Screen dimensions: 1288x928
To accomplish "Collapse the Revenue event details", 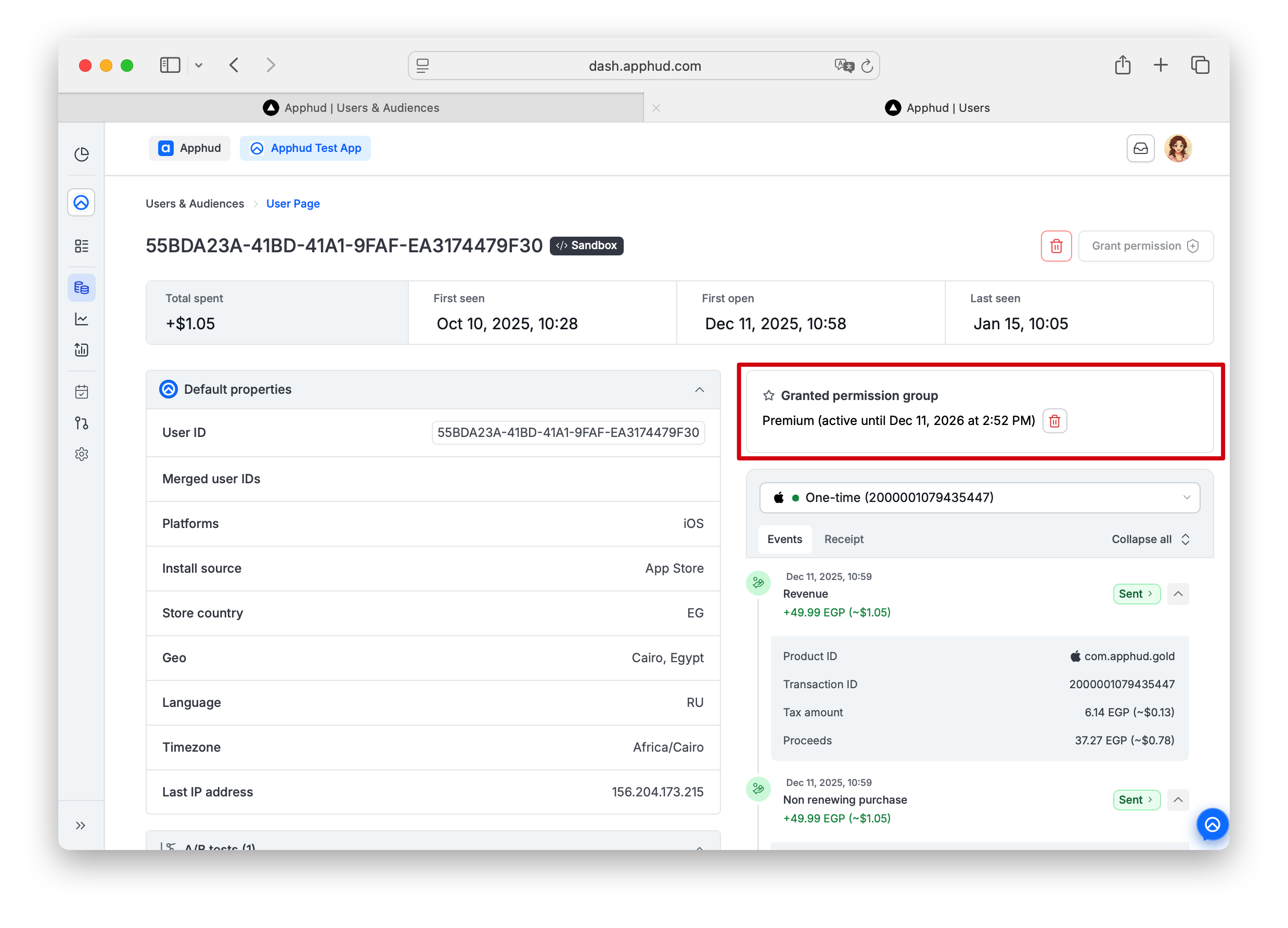I will (x=1178, y=594).
